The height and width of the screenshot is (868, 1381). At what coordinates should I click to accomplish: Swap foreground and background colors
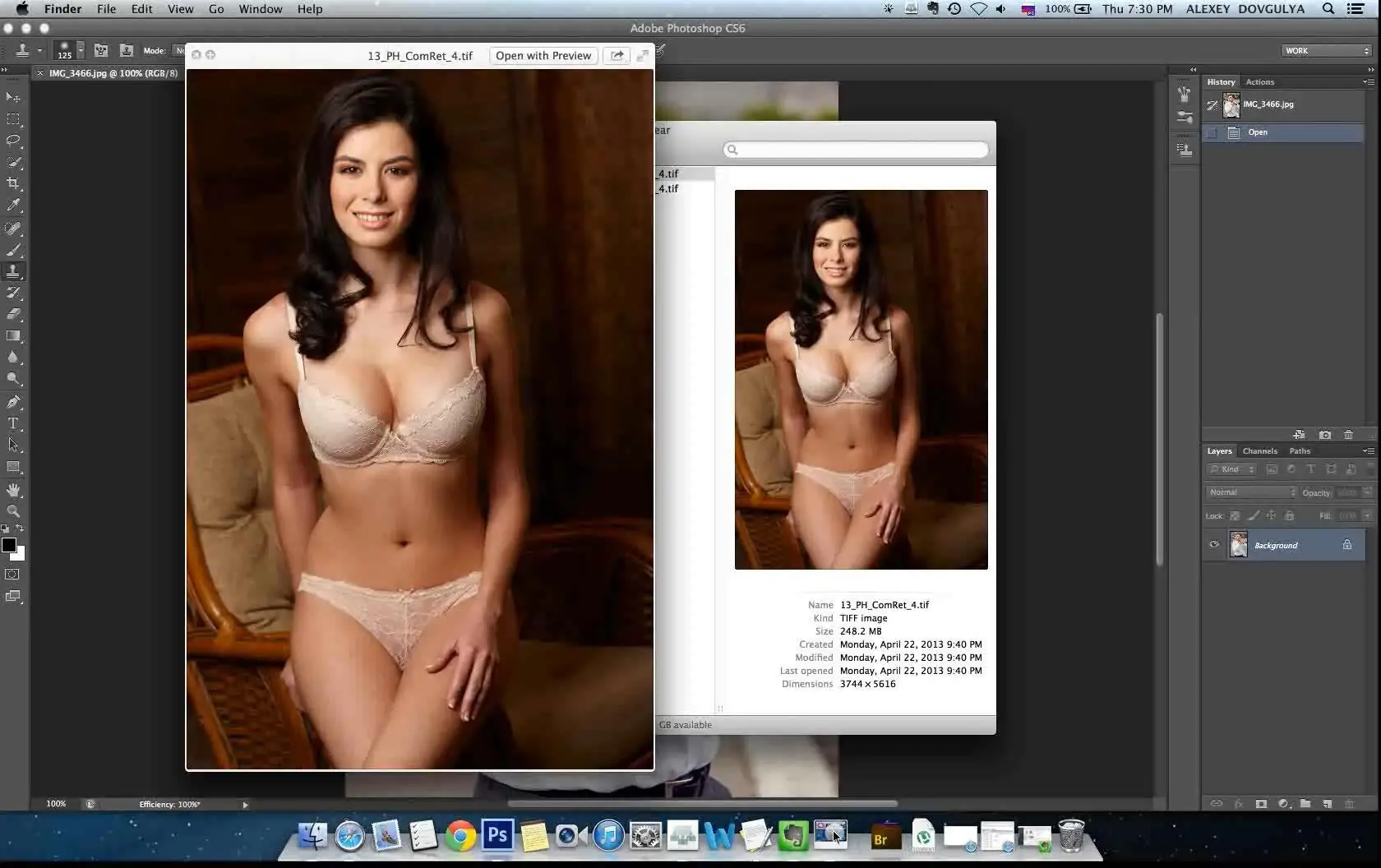[21, 529]
